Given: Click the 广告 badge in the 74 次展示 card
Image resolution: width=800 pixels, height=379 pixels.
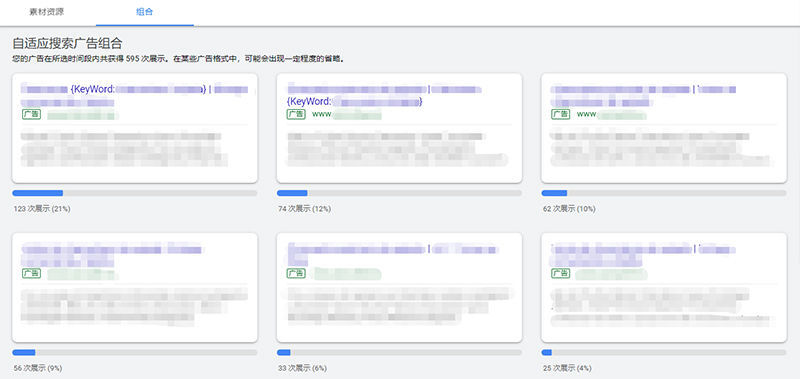Looking at the screenshot, I should 296,114.
